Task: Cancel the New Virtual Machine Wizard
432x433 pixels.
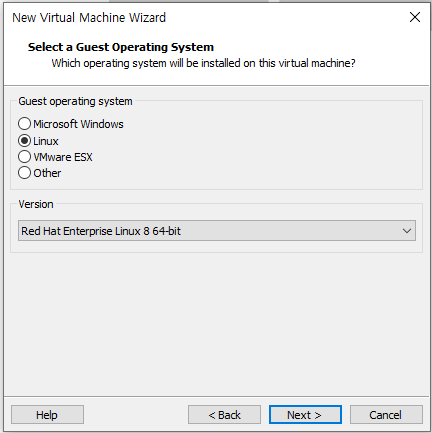Action: (x=386, y=415)
